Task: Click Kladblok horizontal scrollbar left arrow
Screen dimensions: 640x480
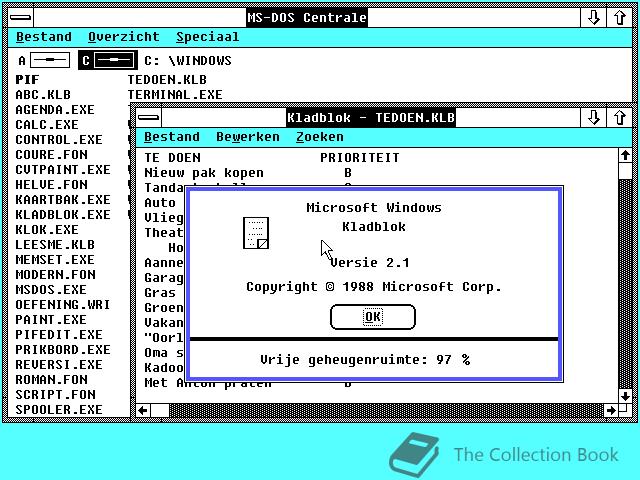Action: pyautogui.click(x=143, y=410)
